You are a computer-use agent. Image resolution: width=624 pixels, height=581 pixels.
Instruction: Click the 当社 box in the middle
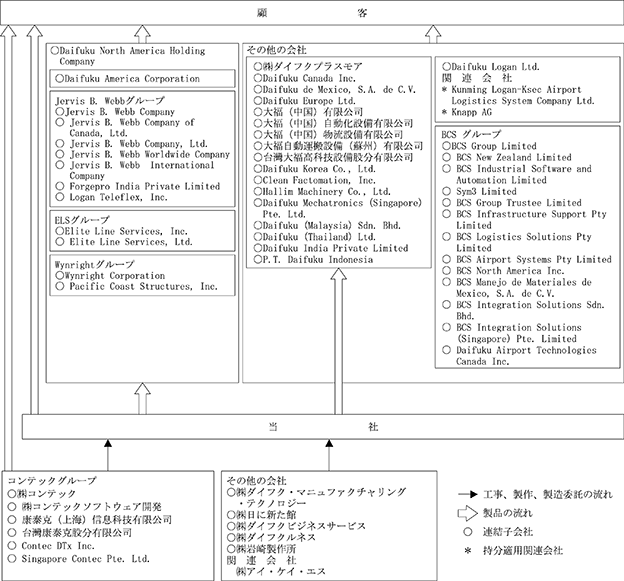pyautogui.click(x=323, y=427)
